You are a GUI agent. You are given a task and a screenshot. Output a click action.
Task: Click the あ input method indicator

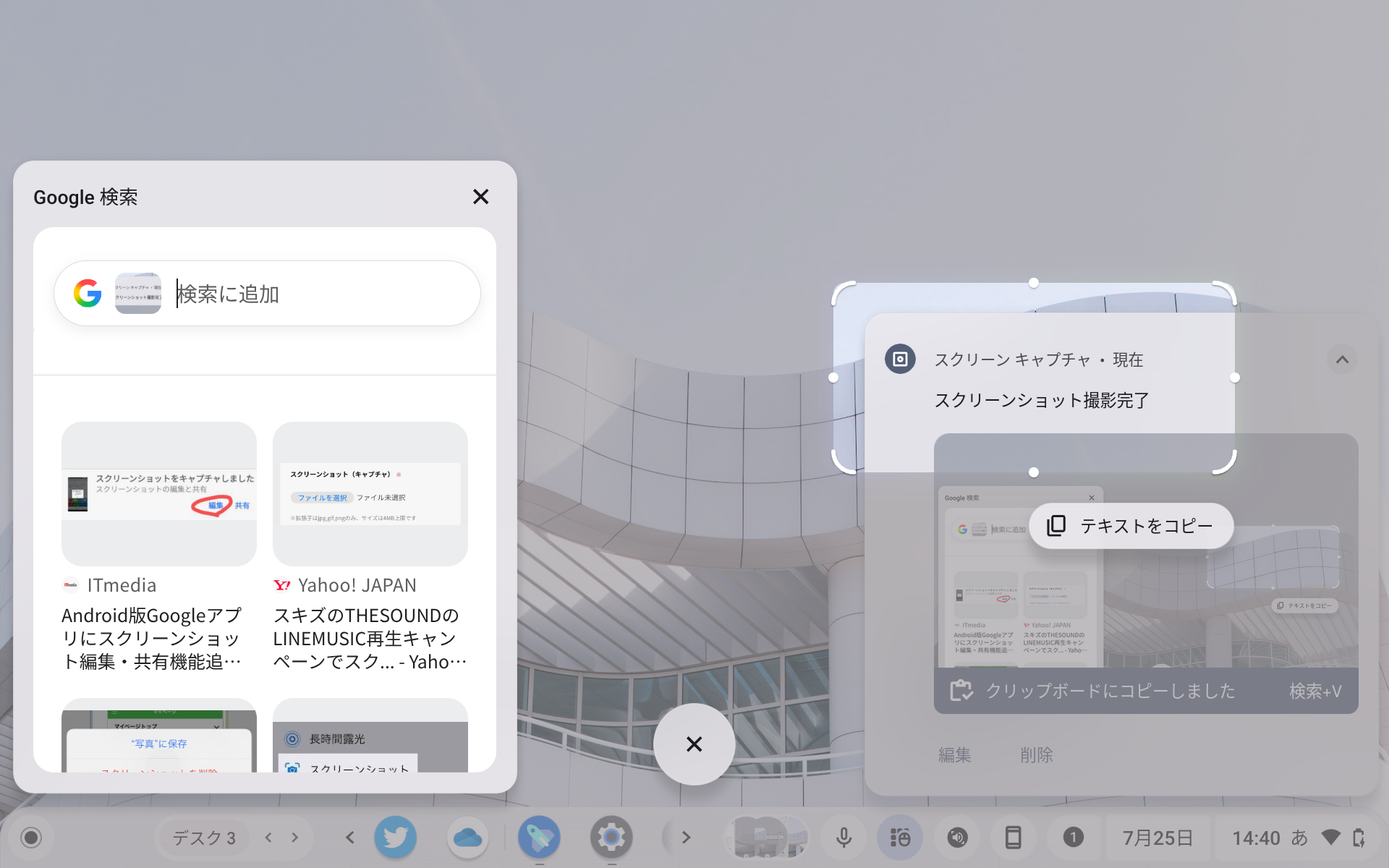pos(1300,837)
